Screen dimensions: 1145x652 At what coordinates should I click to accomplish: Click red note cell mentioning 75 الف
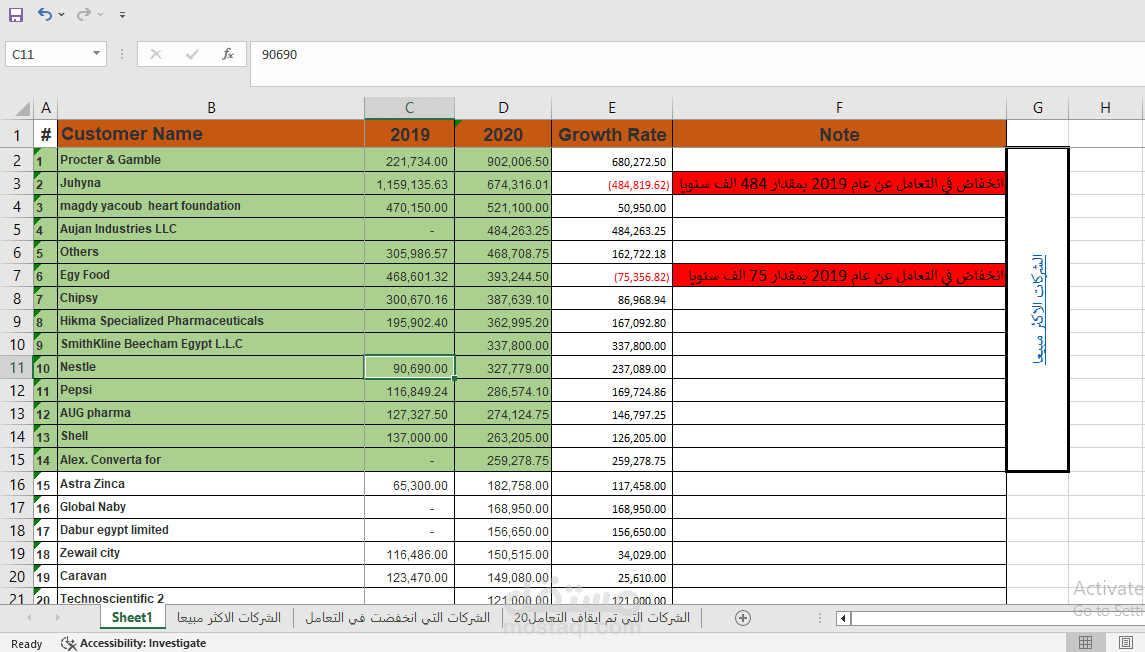click(839, 275)
